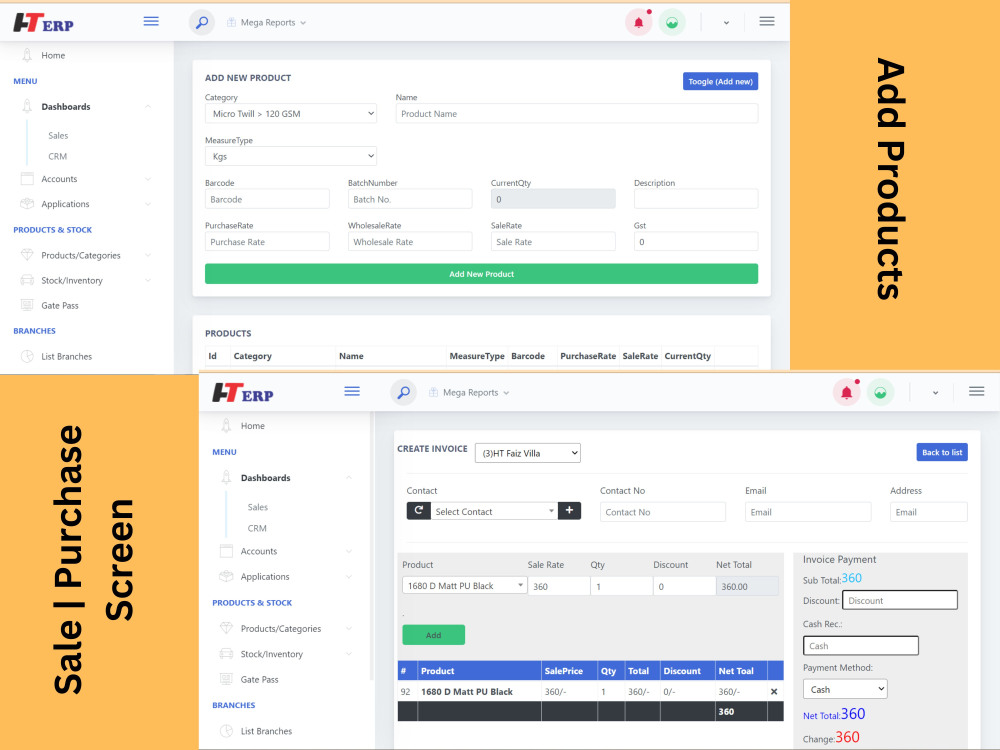1000x750 pixels.
Task: Click Category column header in Products table
Action: [x=253, y=356]
